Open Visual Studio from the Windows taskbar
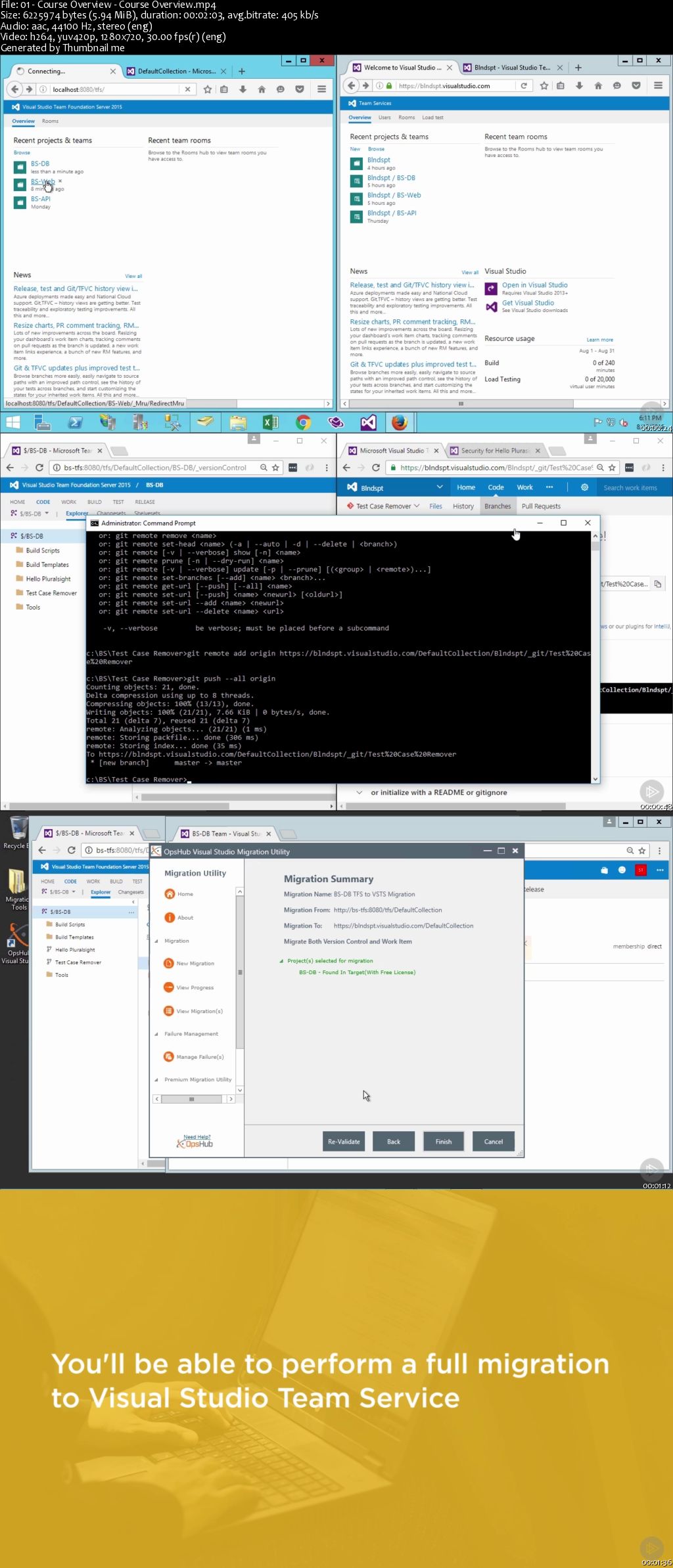Image resolution: width=673 pixels, height=1568 pixels. click(x=368, y=422)
